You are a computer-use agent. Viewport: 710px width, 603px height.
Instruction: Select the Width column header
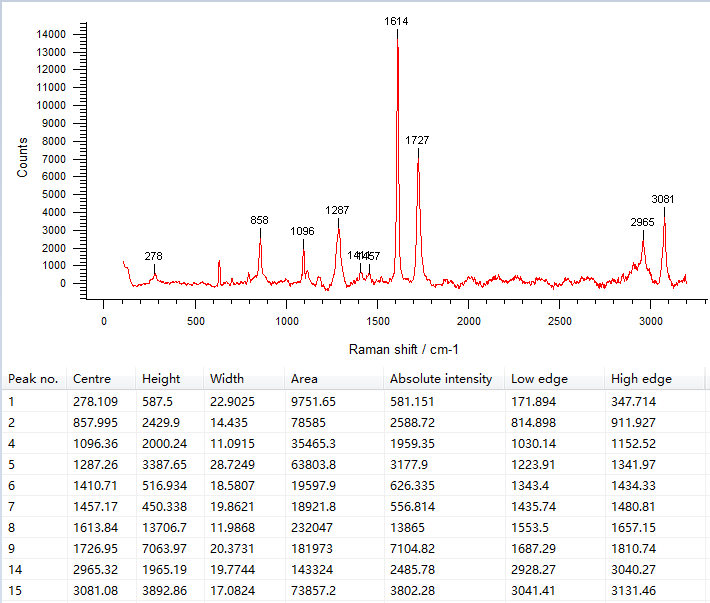tap(226, 379)
